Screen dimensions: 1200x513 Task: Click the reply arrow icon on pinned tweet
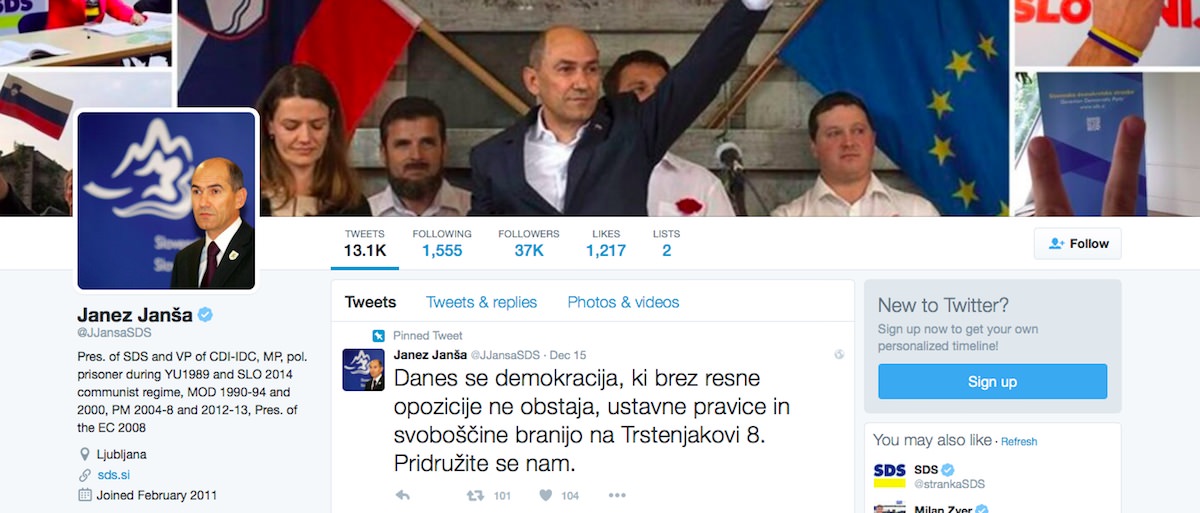click(x=403, y=495)
